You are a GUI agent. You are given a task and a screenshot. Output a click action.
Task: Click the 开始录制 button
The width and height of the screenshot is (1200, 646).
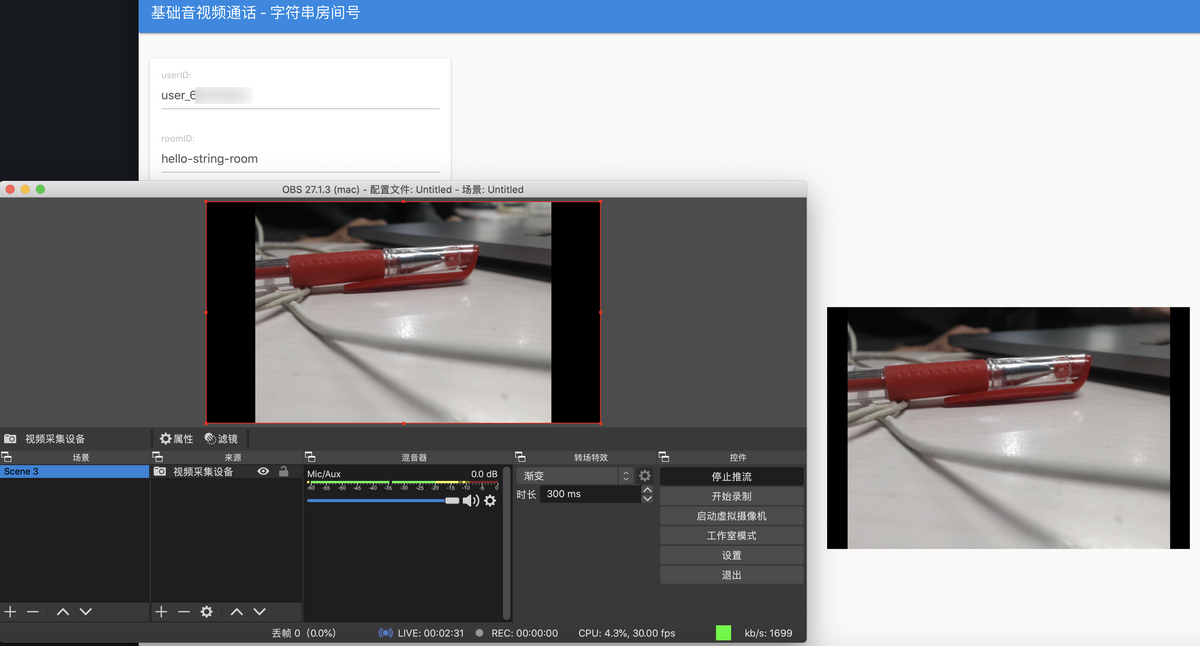731,496
